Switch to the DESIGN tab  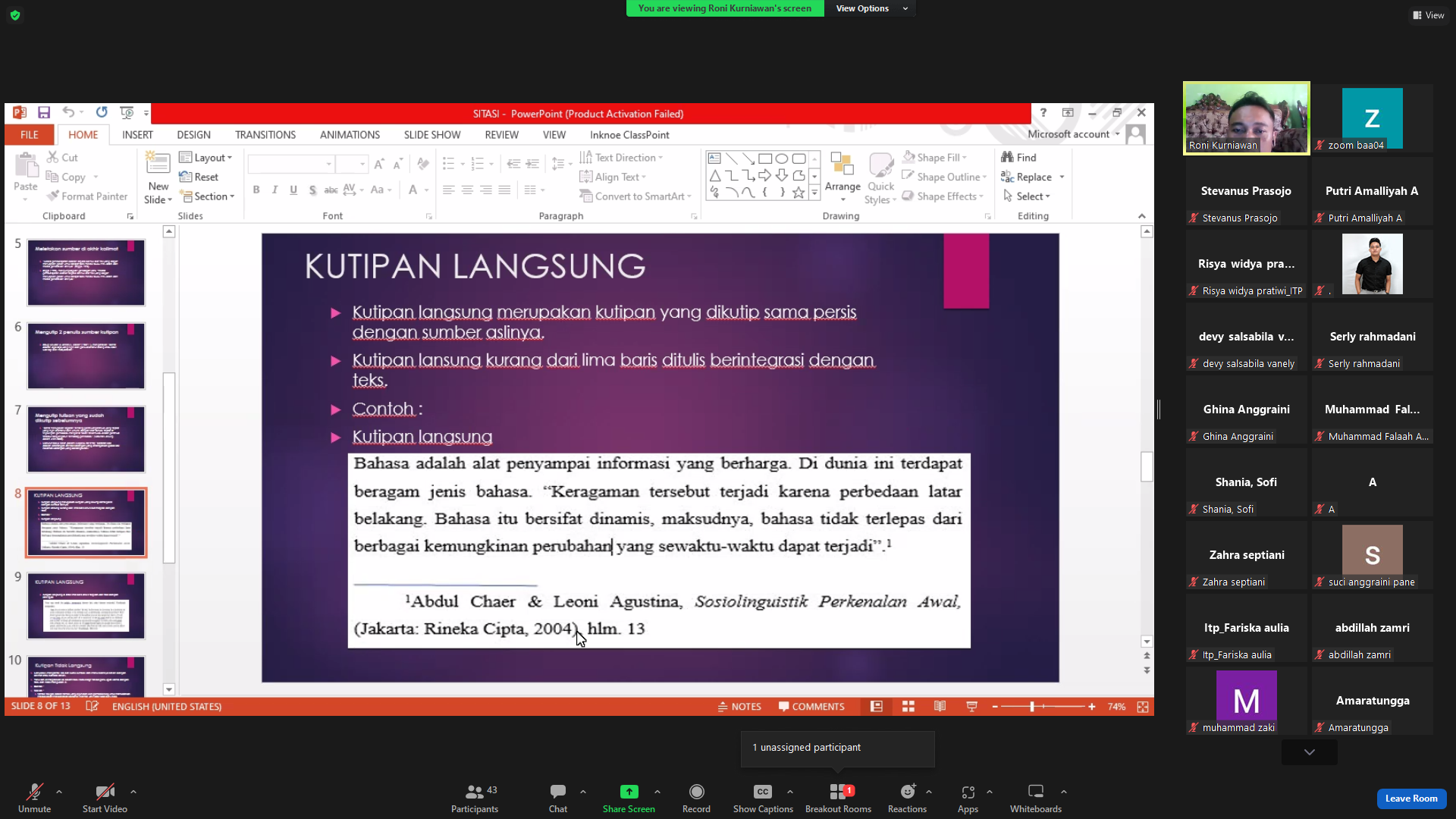click(193, 134)
